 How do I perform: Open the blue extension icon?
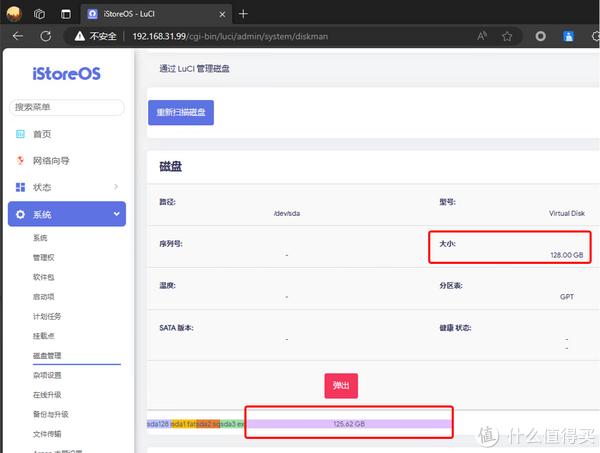[569, 36]
